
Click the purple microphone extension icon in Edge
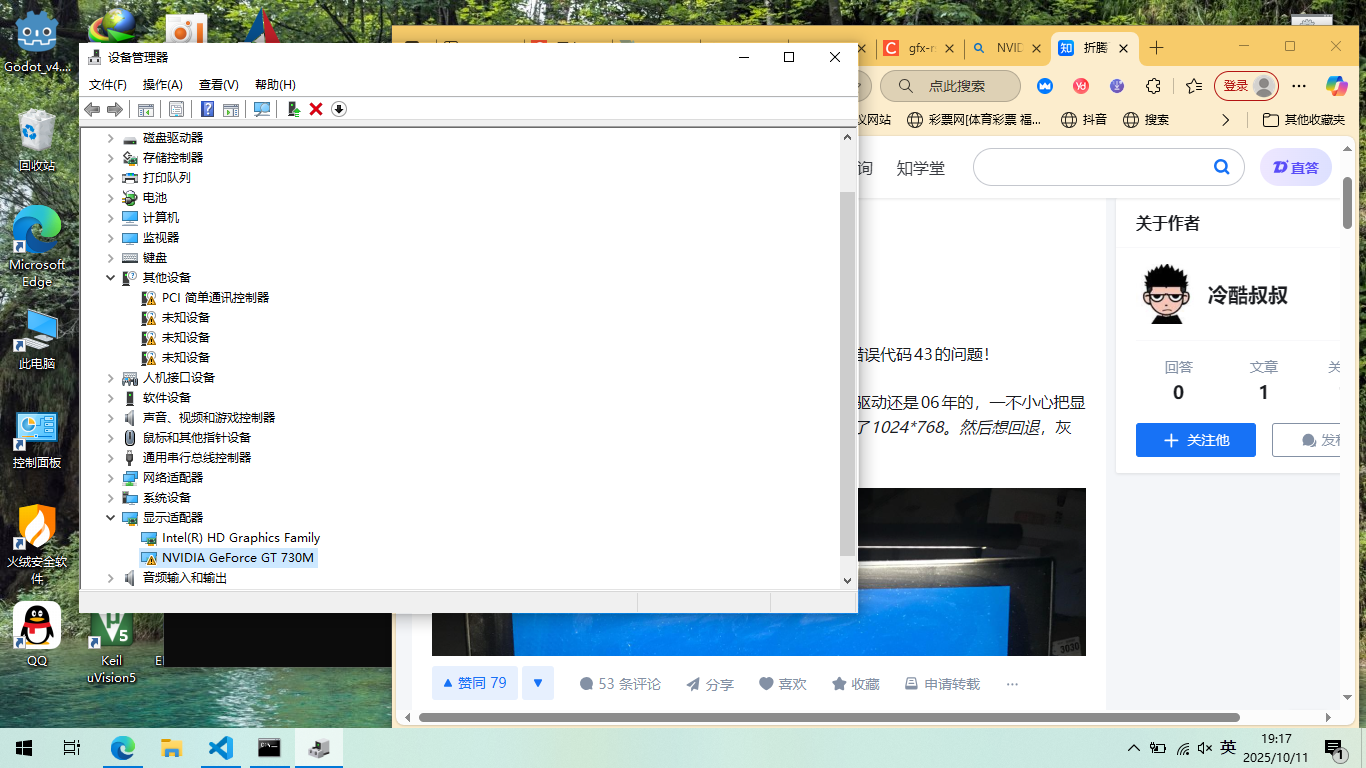(x=1117, y=86)
